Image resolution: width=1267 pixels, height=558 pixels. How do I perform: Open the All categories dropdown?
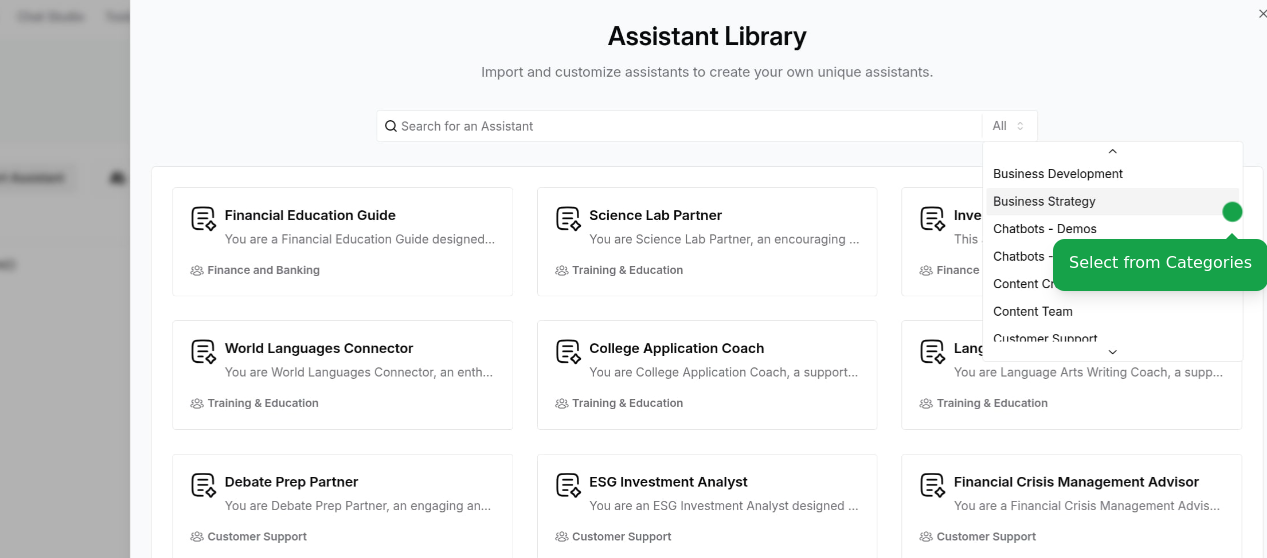1009,126
